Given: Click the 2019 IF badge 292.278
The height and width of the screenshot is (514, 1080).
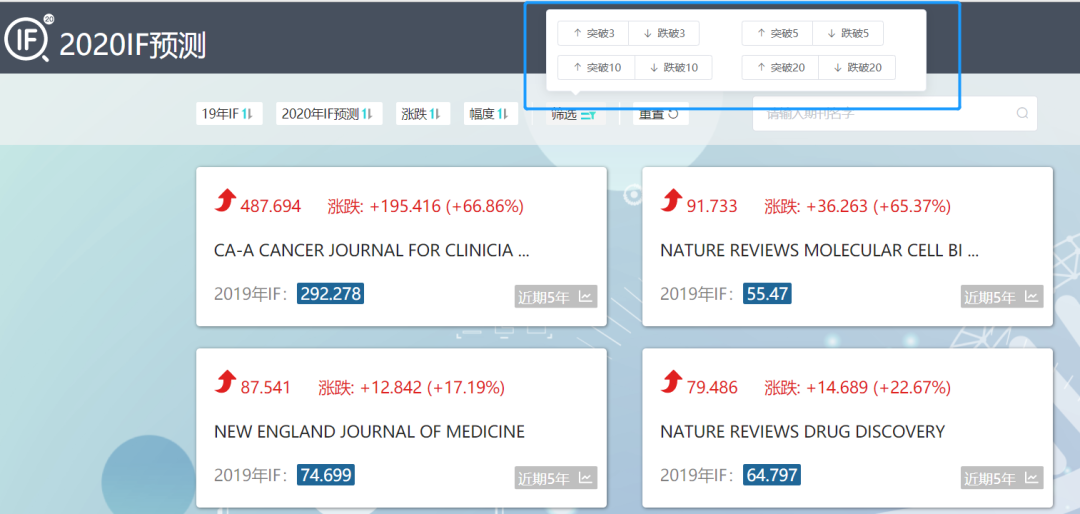Looking at the screenshot, I should tap(330, 294).
